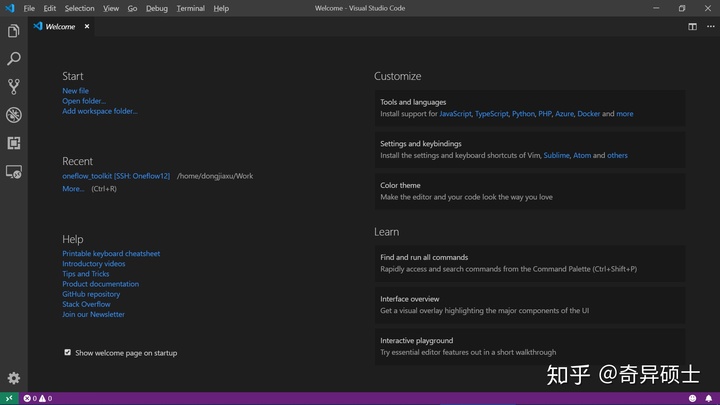Image resolution: width=720 pixels, height=405 pixels.
Task: Show errors count in status bar
Action: (x=30, y=398)
